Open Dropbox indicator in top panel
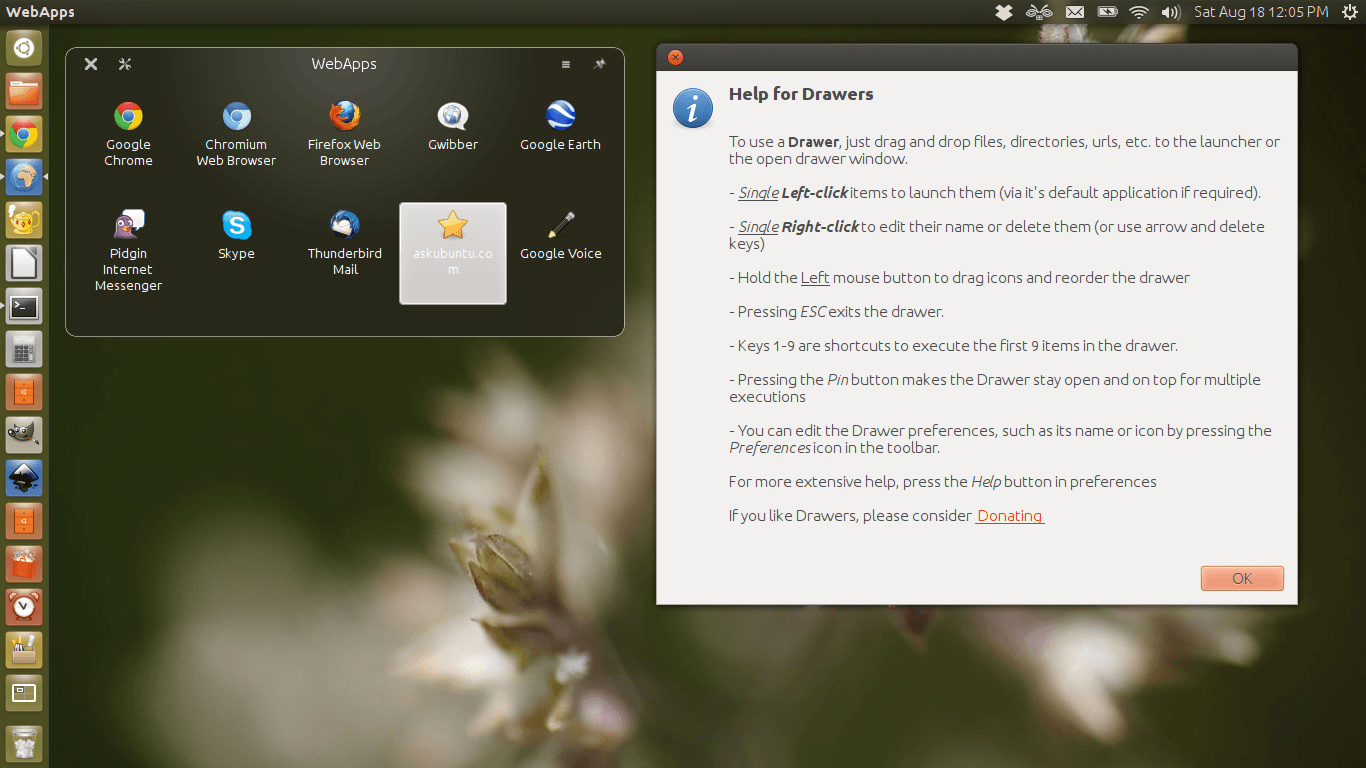 1005,12
